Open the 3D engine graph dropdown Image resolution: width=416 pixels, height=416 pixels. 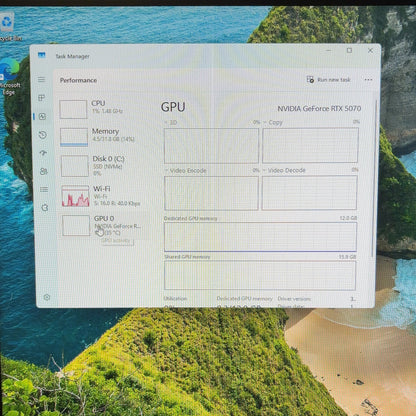[x=171, y=123]
